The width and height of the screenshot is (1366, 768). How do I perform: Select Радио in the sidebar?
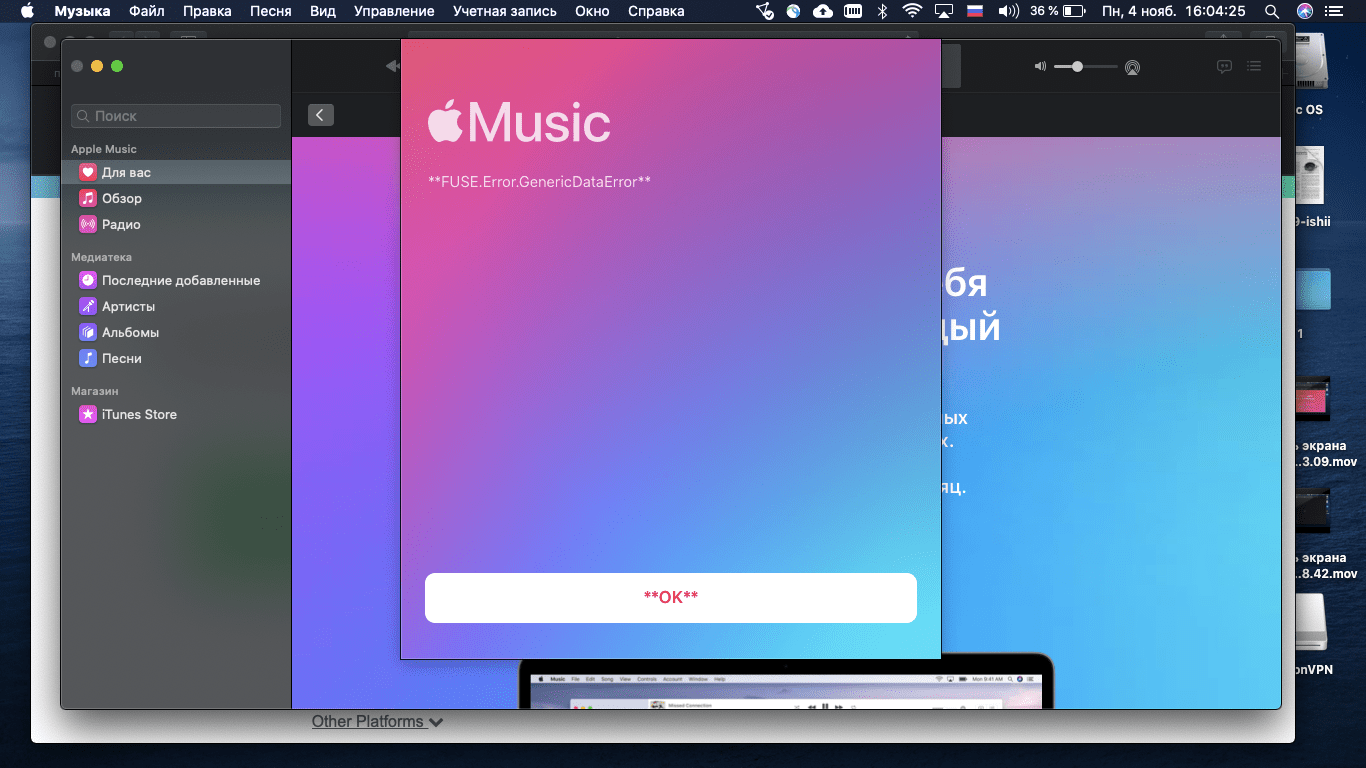(x=176, y=224)
